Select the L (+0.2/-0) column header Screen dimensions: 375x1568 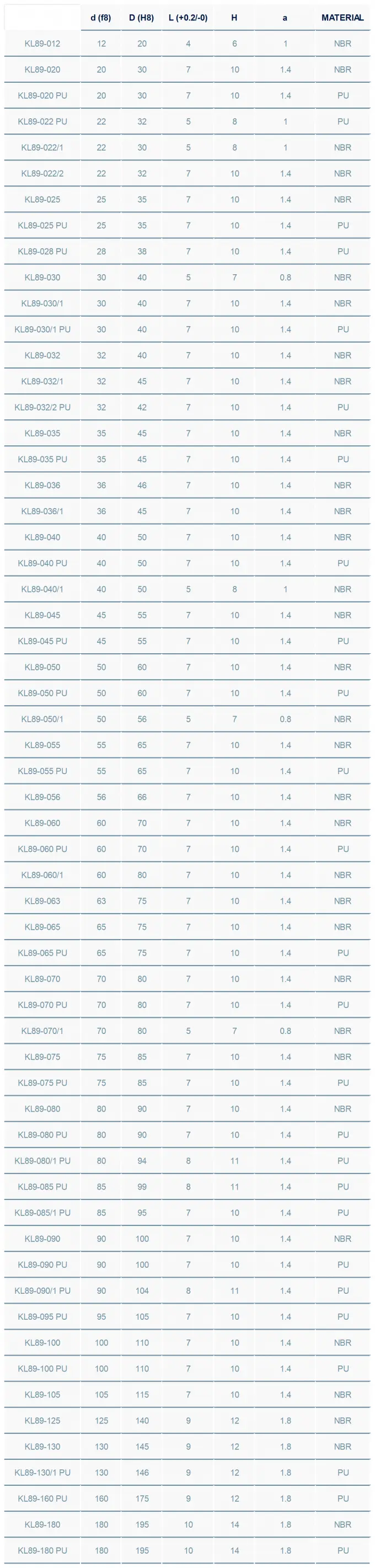pos(188,18)
